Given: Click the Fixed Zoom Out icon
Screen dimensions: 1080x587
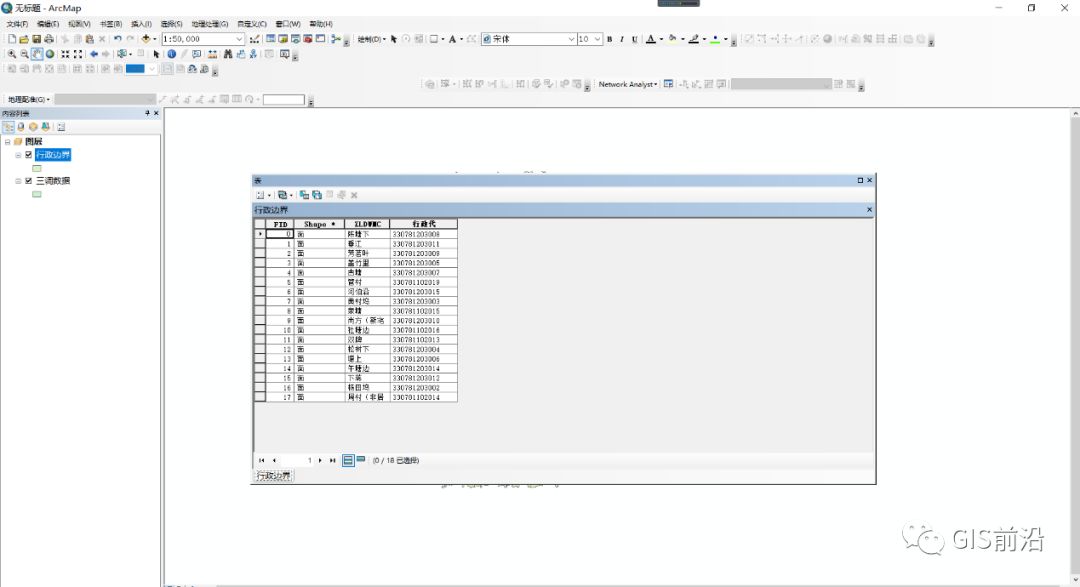Looking at the screenshot, I should tap(78, 54).
